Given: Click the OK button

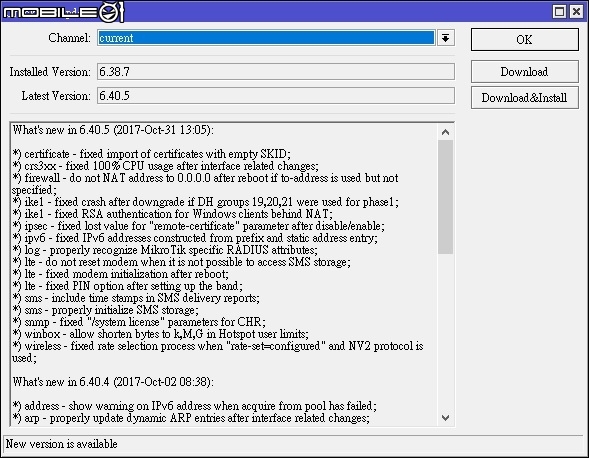Looking at the screenshot, I should [524, 39].
